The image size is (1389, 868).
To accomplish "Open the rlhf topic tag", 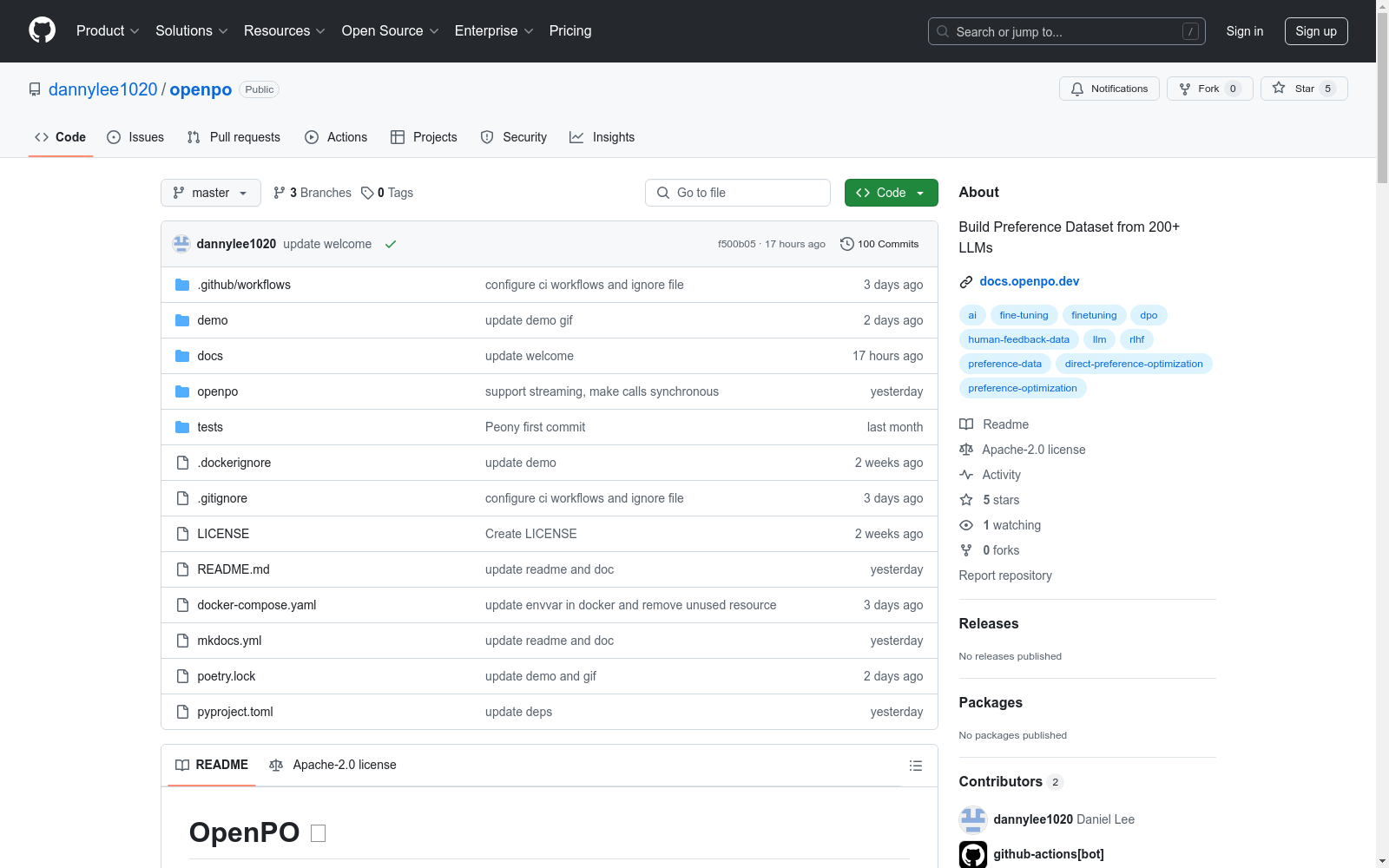I will [1136, 339].
